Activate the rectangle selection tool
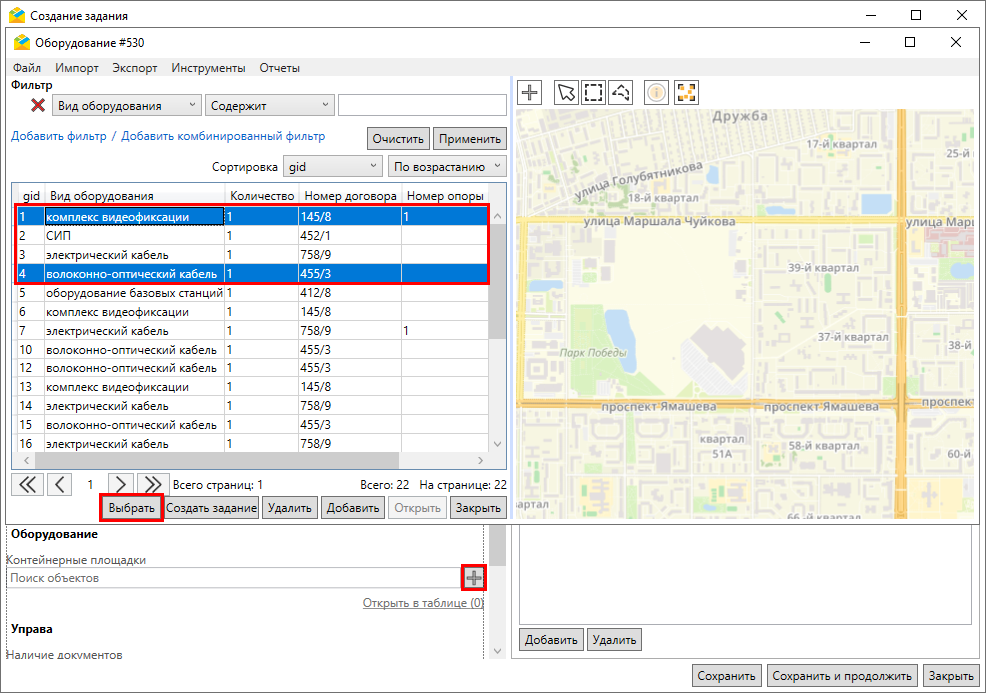 click(593, 93)
